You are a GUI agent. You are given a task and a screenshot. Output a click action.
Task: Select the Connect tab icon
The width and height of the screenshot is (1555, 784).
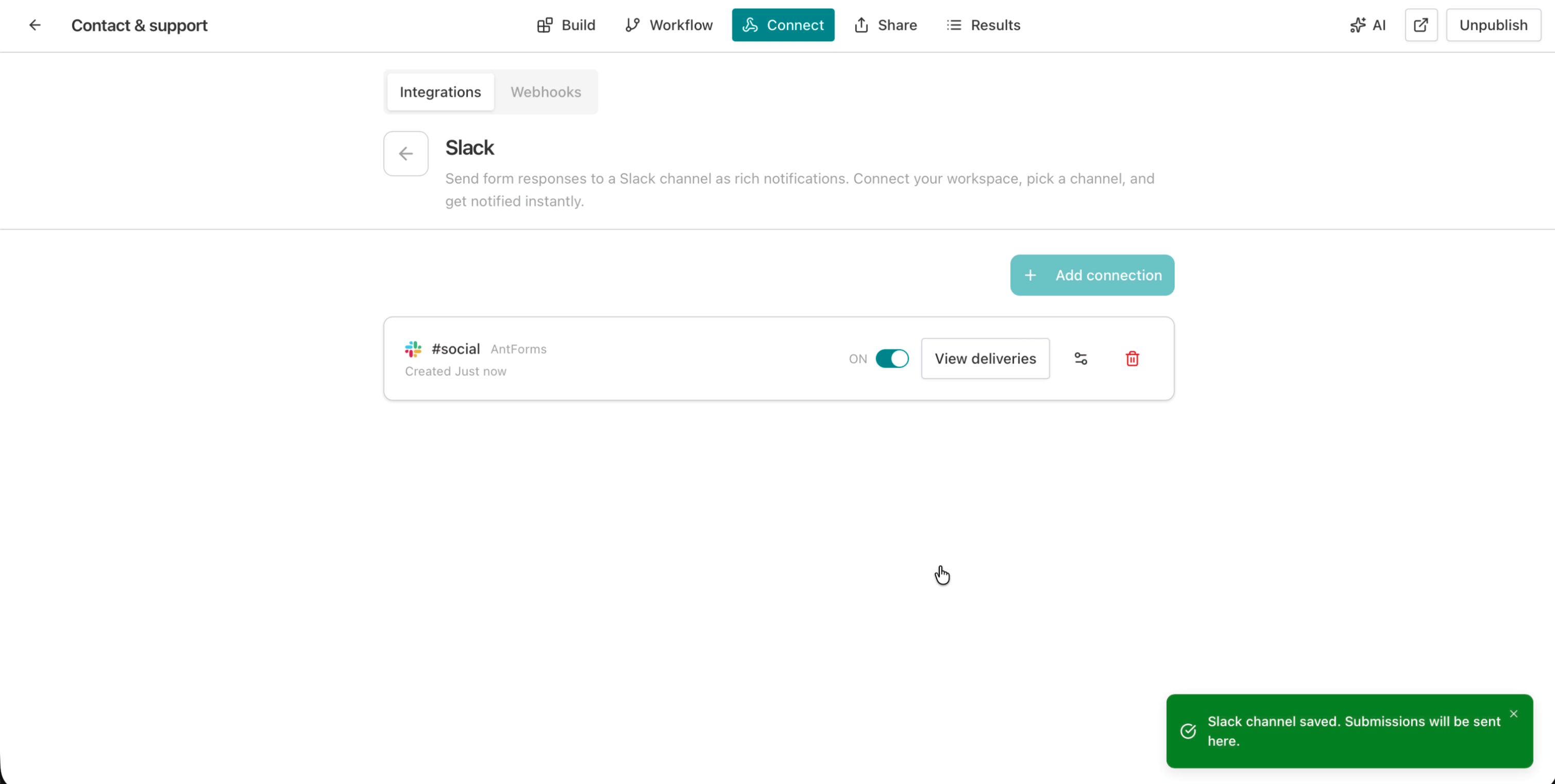[x=750, y=25]
